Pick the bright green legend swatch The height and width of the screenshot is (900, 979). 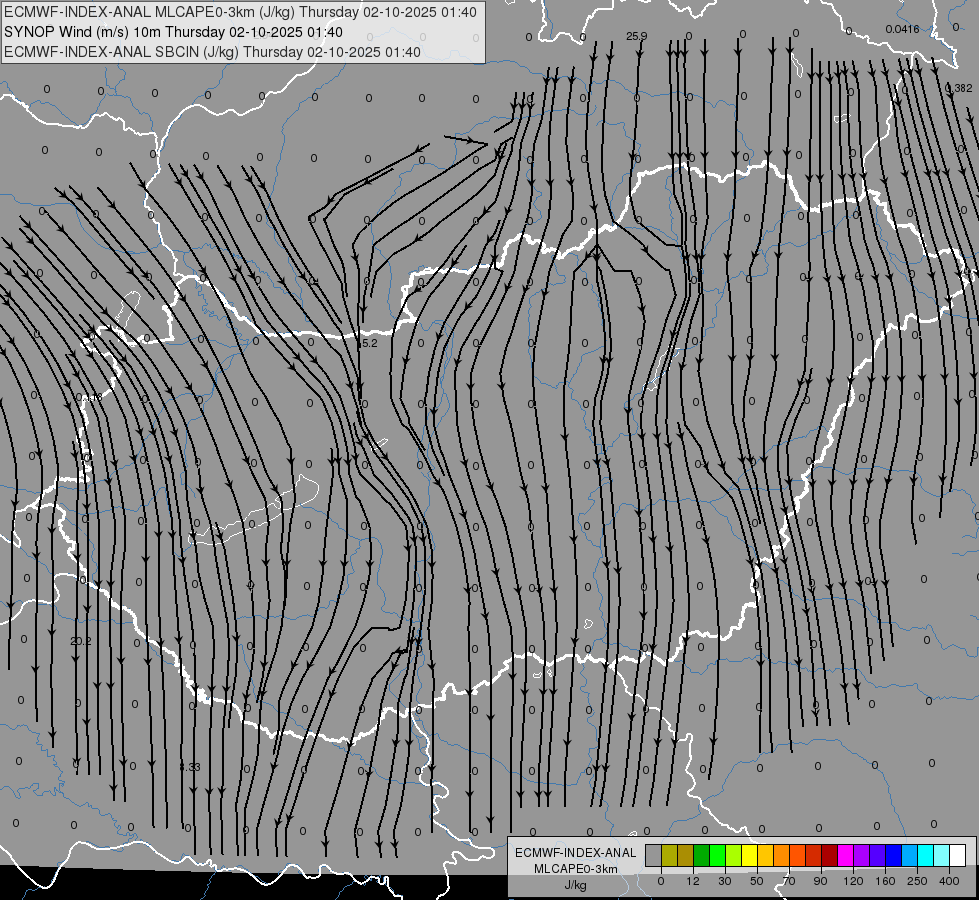click(x=718, y=855)
